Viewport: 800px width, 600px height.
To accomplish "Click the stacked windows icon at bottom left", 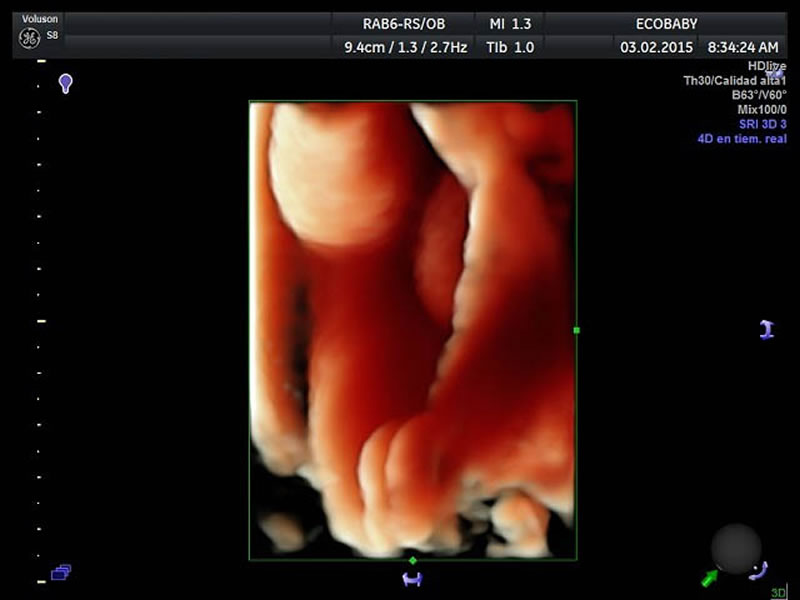I will click(61, 573).
